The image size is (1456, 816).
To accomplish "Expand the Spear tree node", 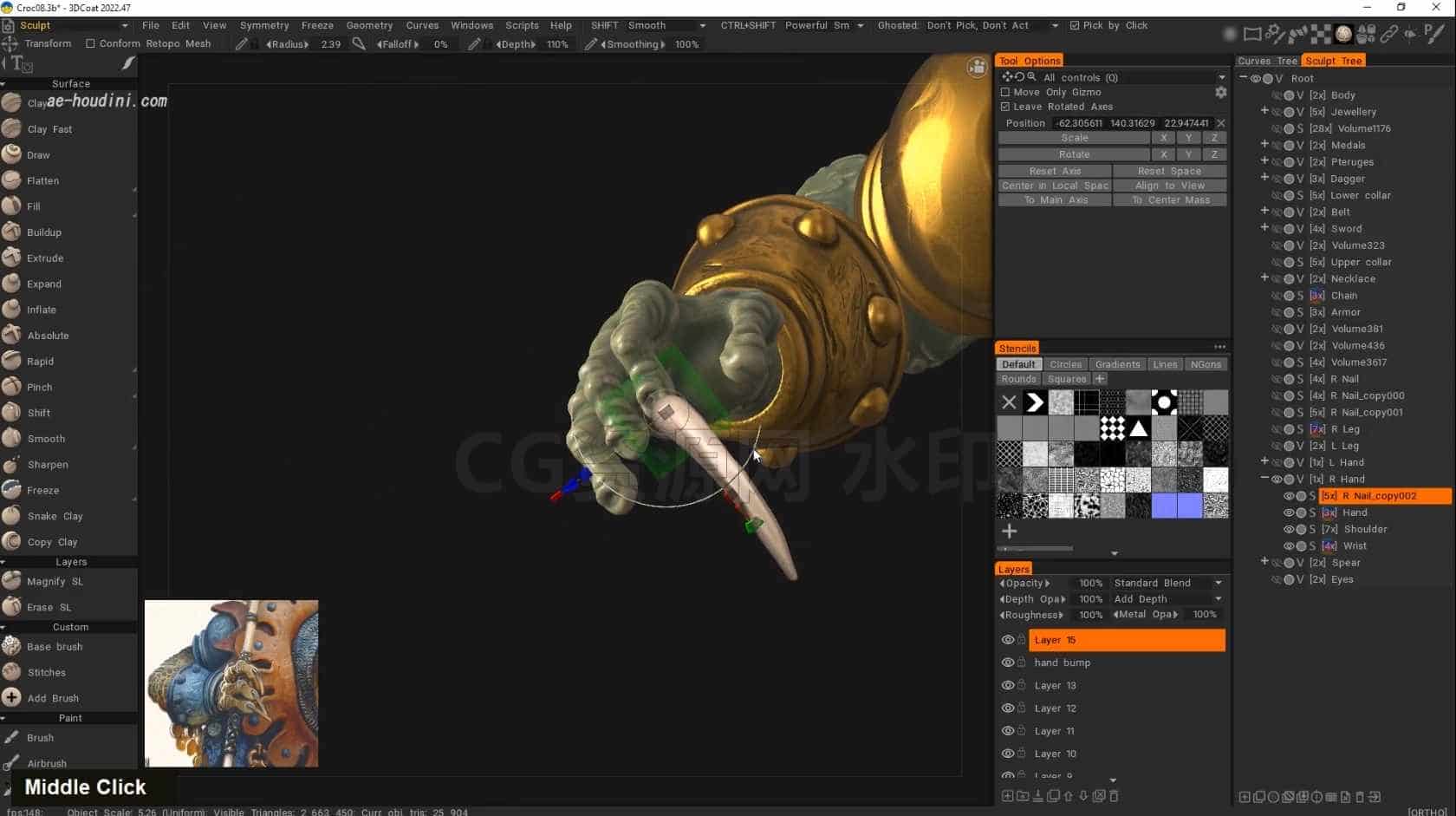I will [1264, 562].
